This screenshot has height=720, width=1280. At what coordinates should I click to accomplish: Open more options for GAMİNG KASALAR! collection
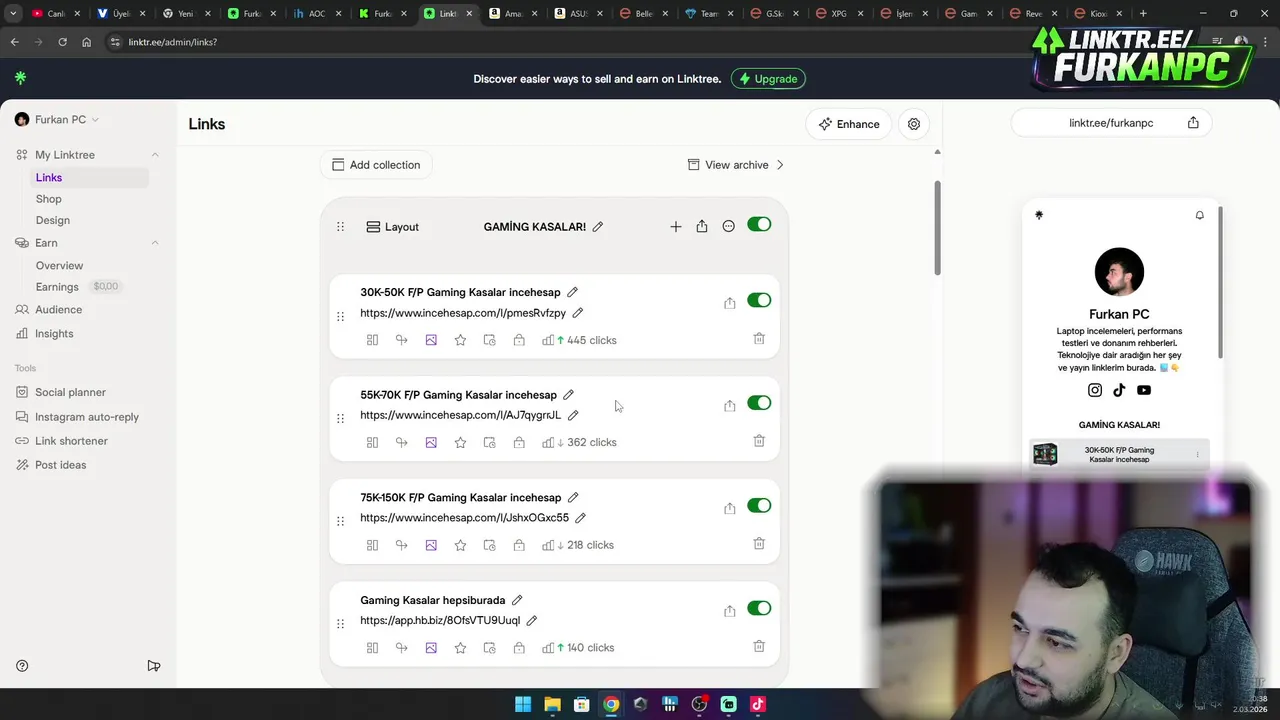(x=729, y=227)
